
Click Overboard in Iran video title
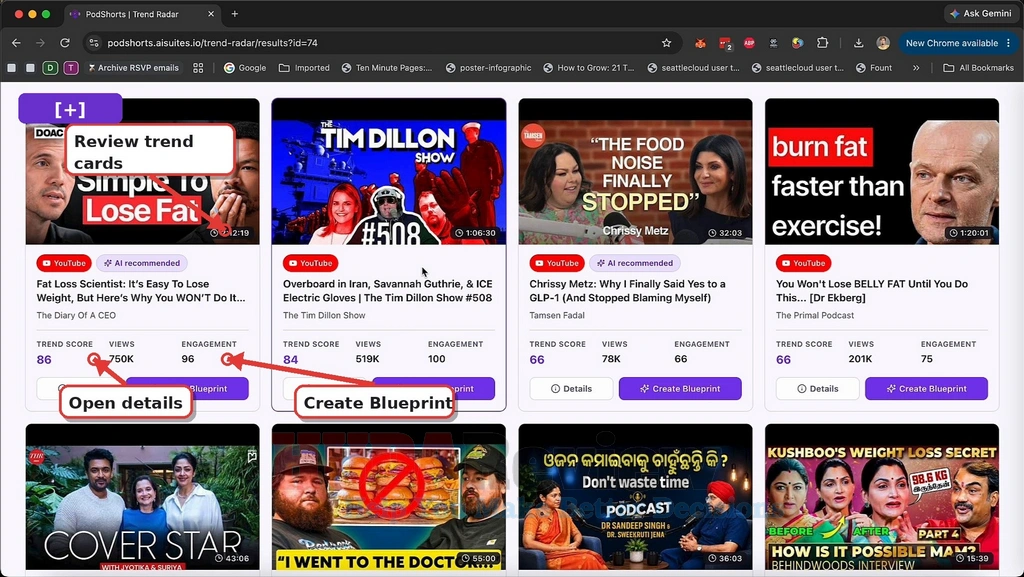tap(387, 291)
